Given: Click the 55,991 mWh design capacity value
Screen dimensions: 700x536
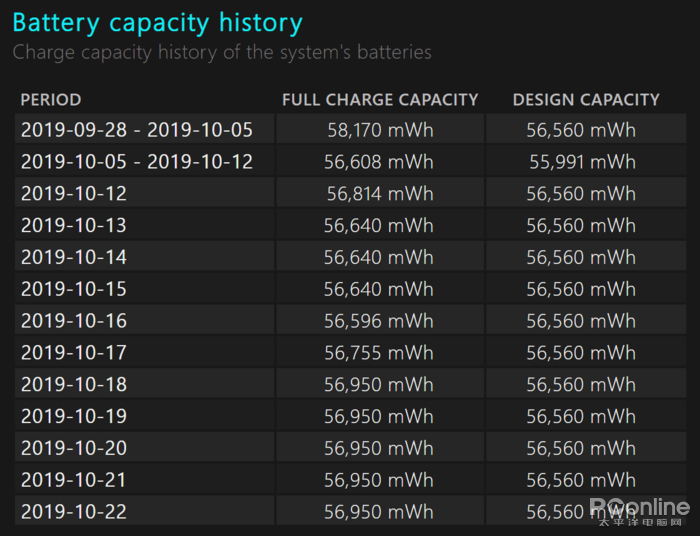Looking at the screenshot, I should [x=582, y=162].
